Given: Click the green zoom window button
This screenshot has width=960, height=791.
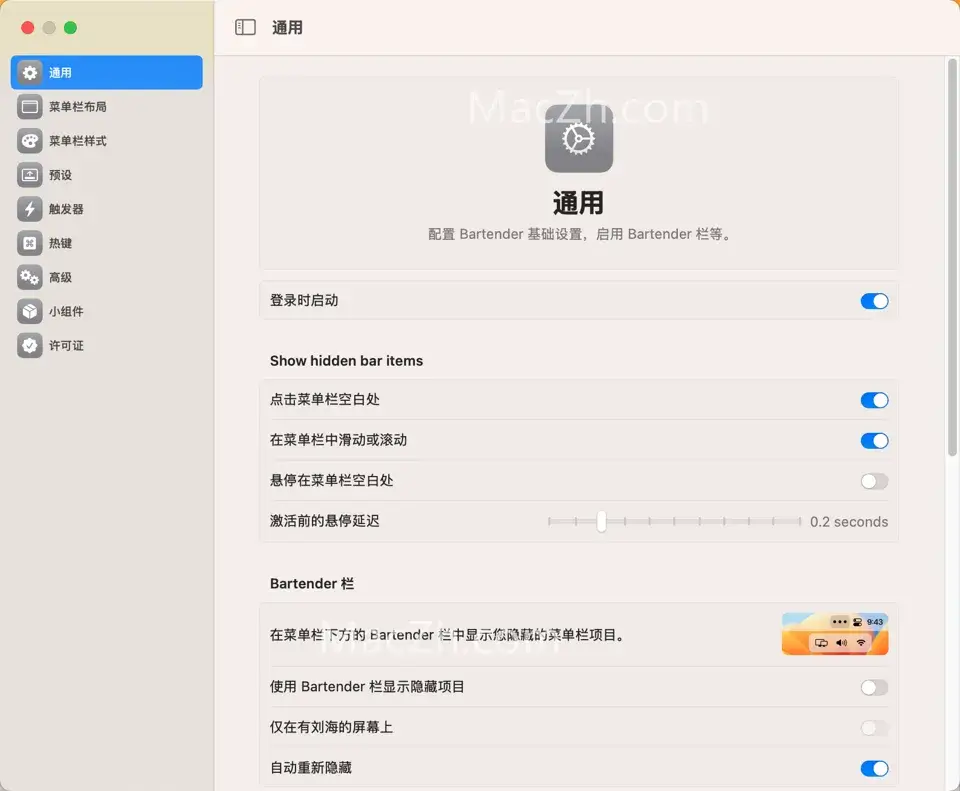Looking at the screenshot, I should click(70, 28).
